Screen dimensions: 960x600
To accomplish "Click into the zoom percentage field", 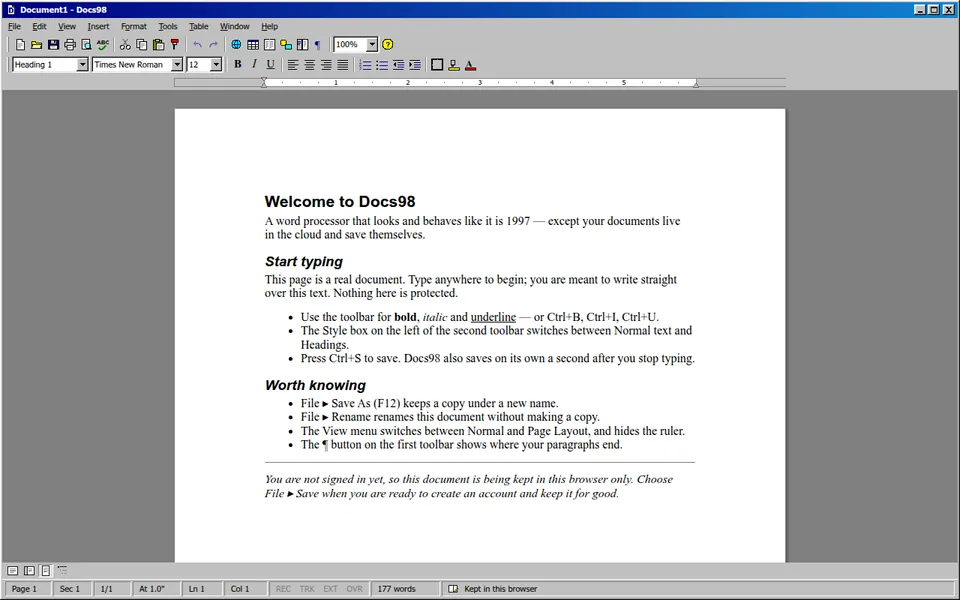I will (350, 45).
